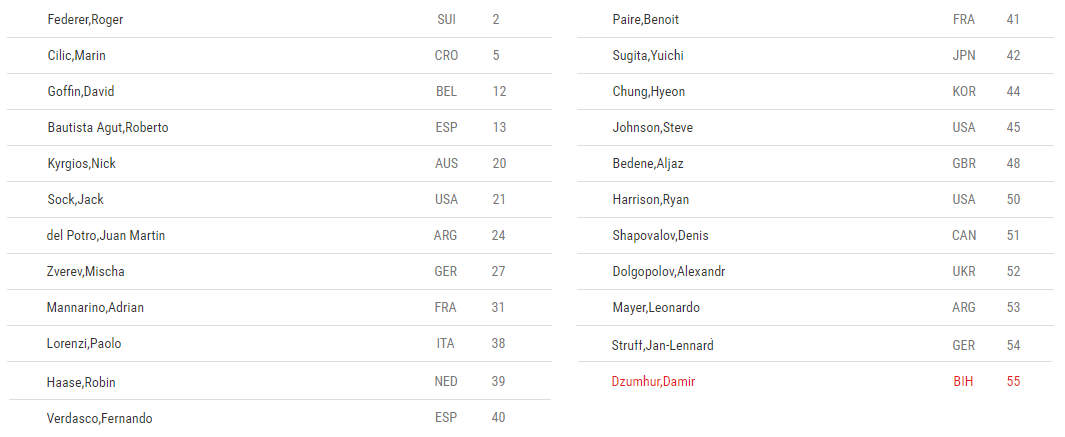1065x437 pixels.
Task: Open Dolgopolov,Alexandr entry
Action: 669,272
